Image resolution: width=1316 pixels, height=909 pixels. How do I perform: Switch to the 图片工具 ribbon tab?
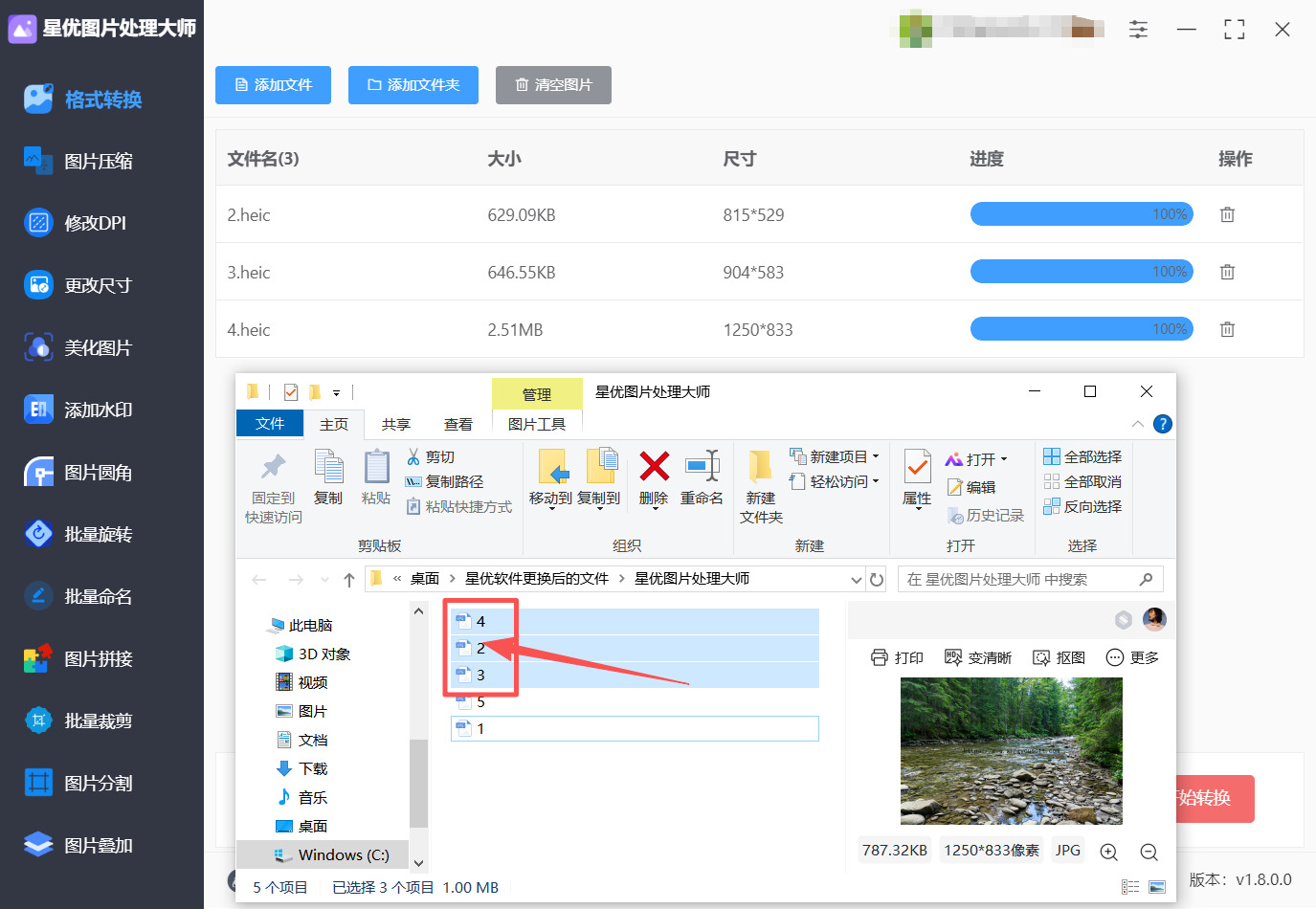click(537, 424)
